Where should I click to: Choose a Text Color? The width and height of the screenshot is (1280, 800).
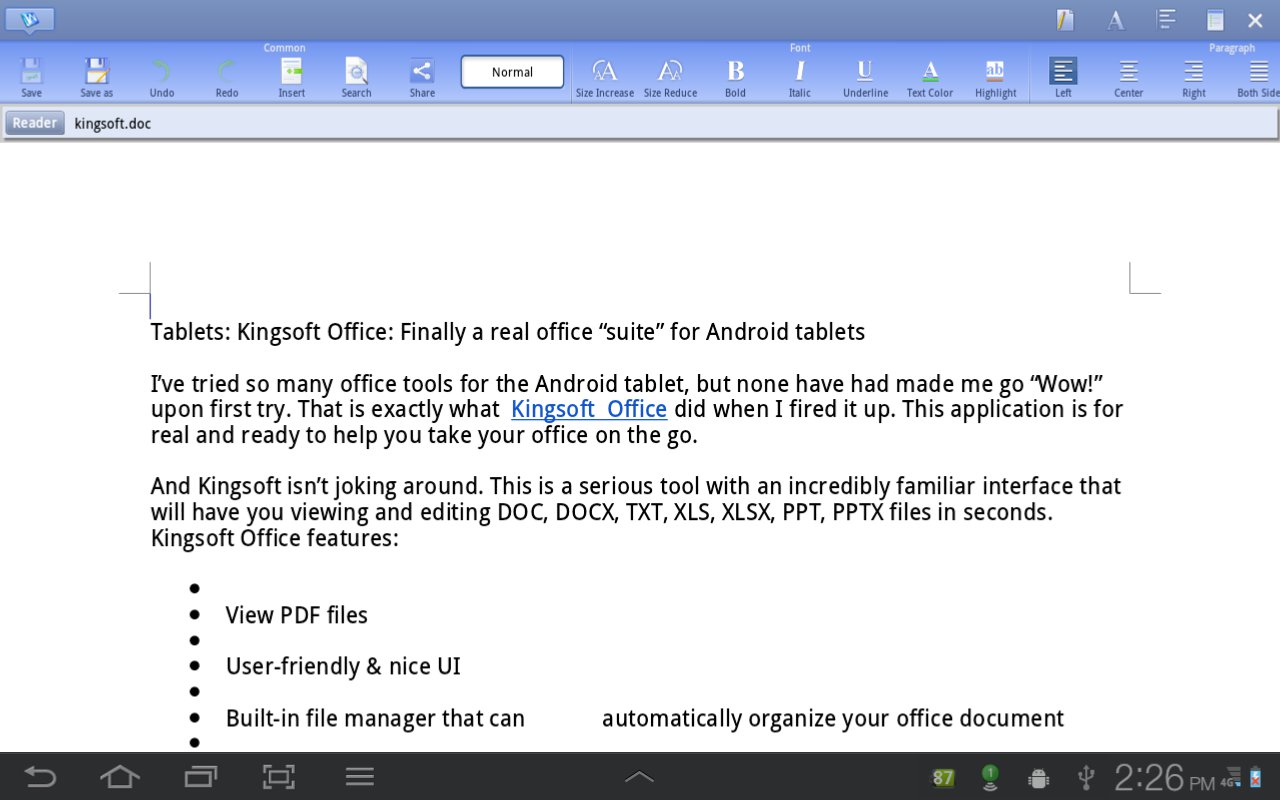[930, 76]
